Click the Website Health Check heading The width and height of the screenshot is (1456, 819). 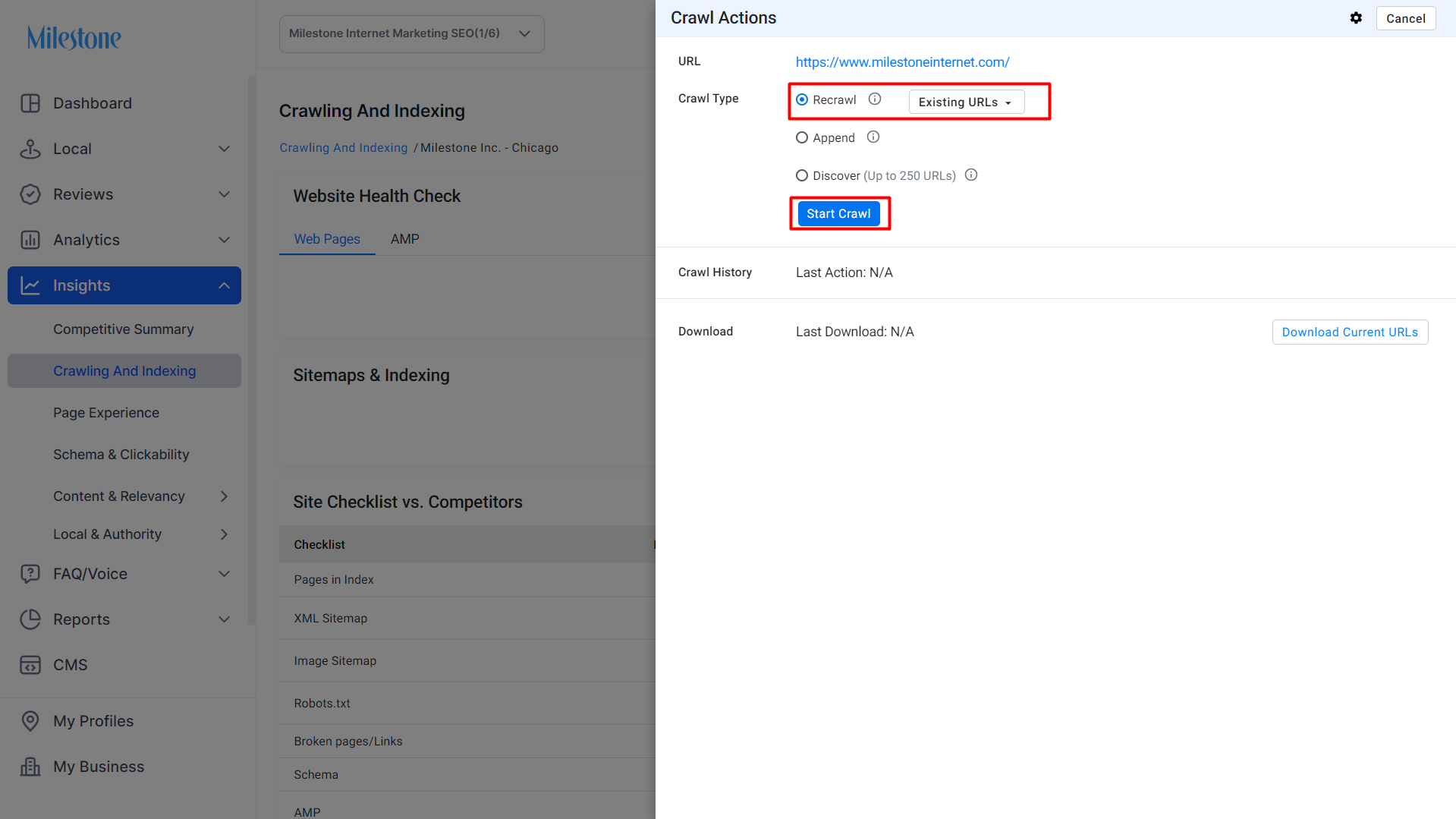377,196
